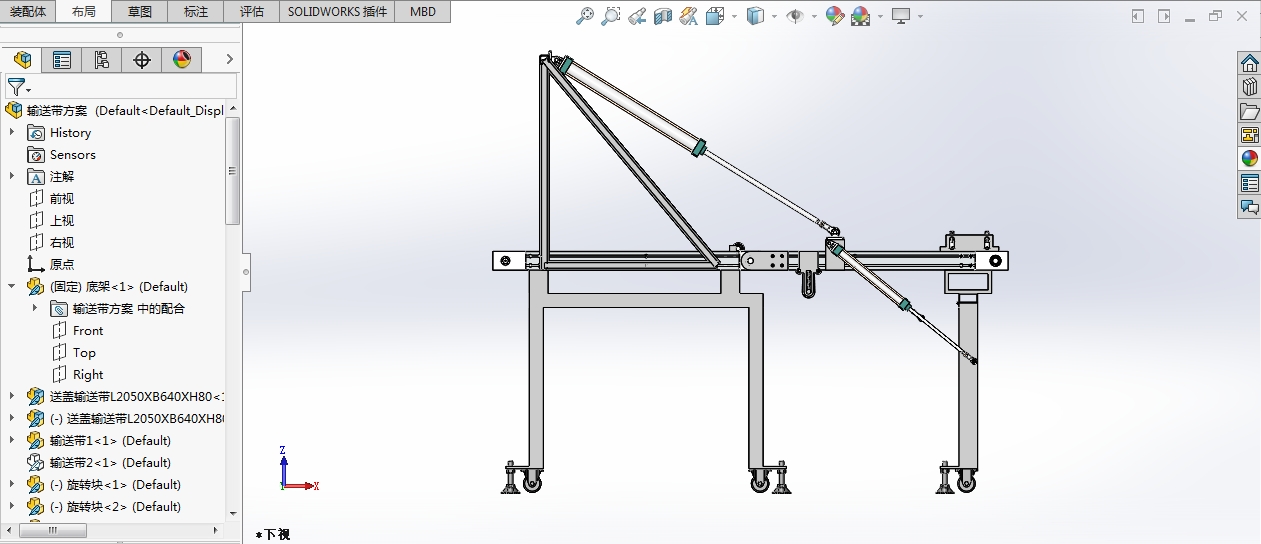This screenshot has height=544, width=1261.
Task: Show more manager tabs chevron
Action: [x=229, y=60]
